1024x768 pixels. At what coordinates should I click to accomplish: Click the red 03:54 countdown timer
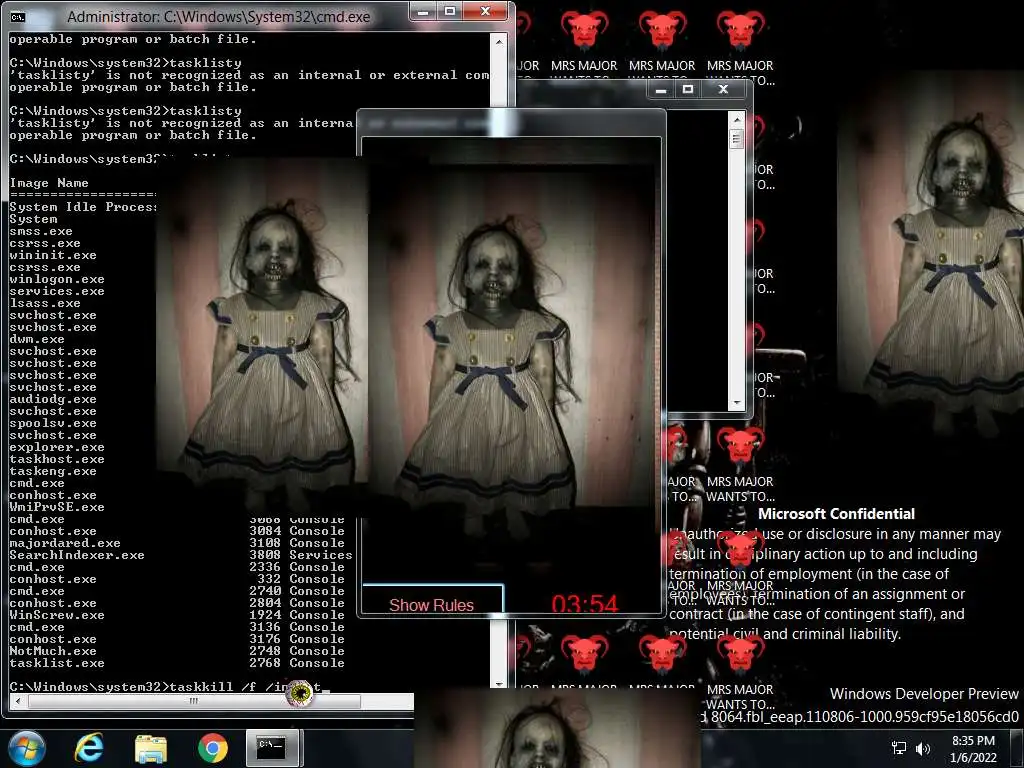(x=584, y=604)
